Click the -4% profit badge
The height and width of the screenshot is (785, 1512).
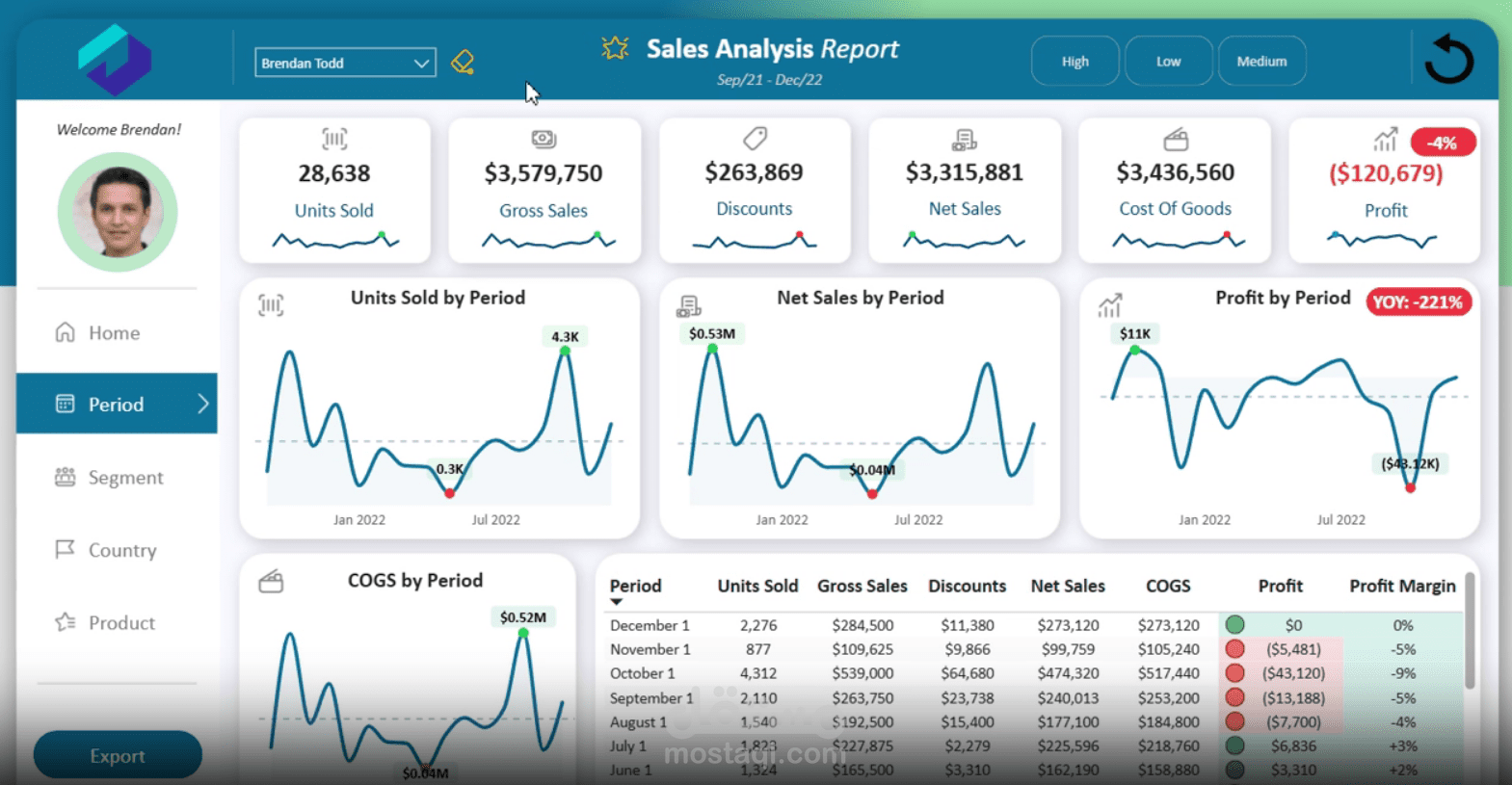(x=1443, y=143)
